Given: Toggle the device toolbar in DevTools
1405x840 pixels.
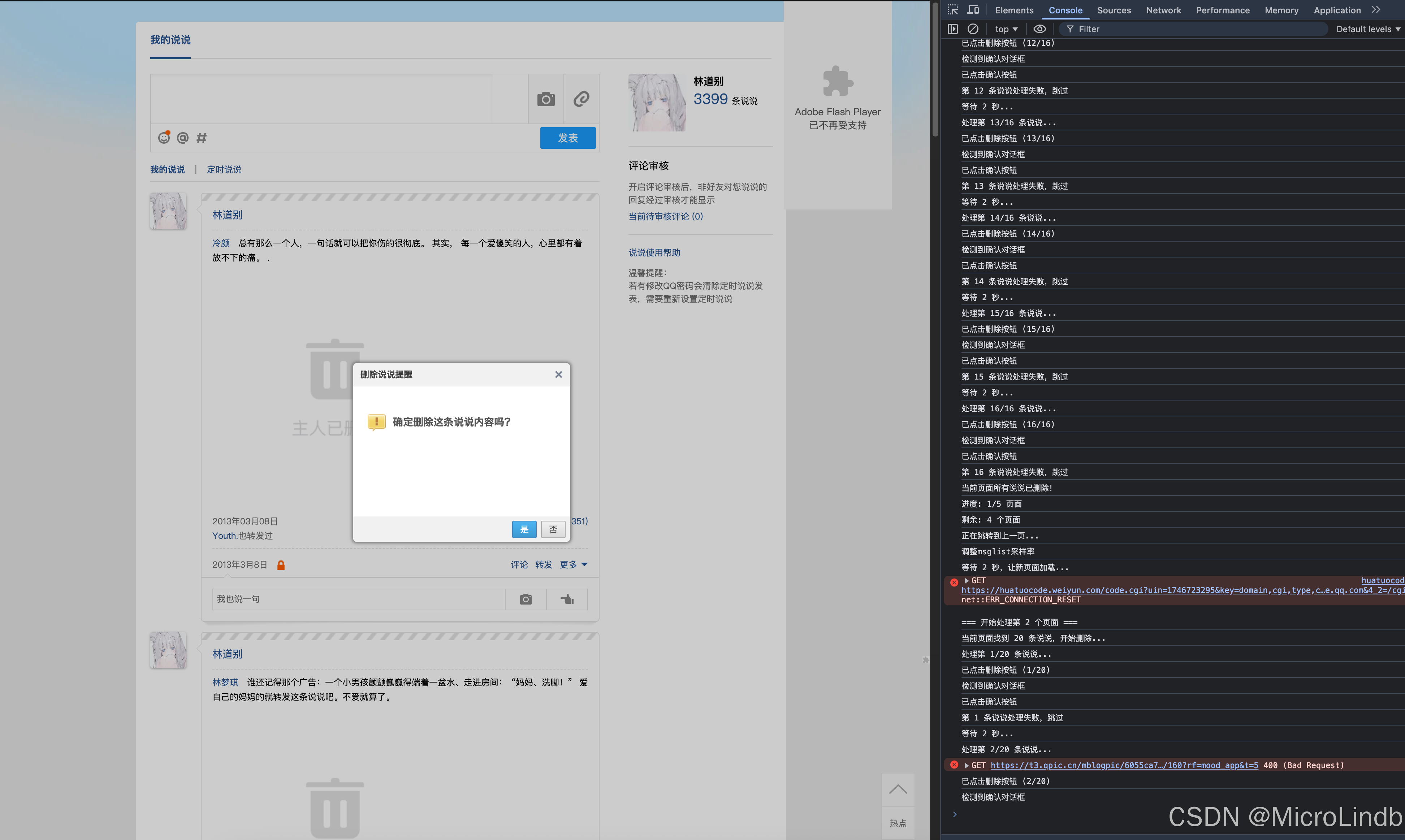Looking at the screenshot, I should pyautogui.click(x=973, y=10).
